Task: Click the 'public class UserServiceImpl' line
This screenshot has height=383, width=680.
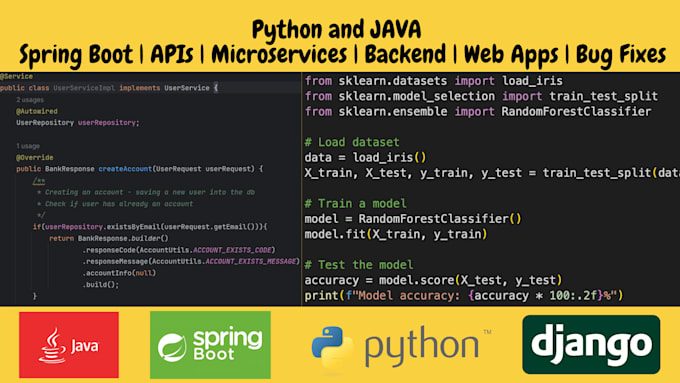Action: click(109, 88)
